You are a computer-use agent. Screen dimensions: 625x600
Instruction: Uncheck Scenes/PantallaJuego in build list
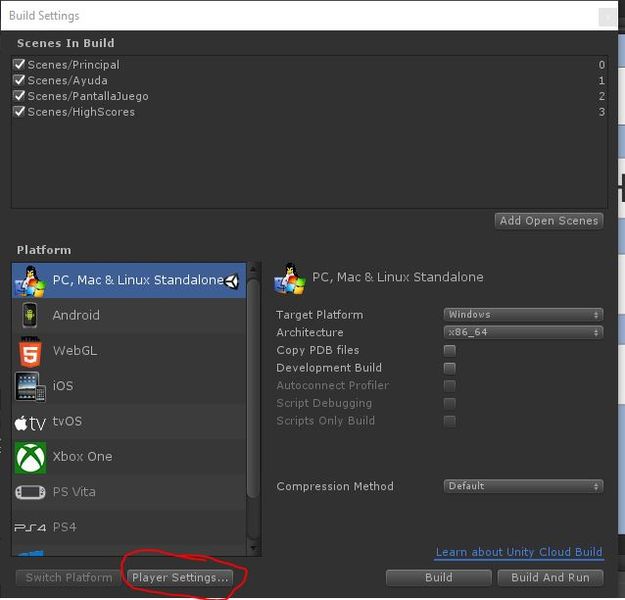19,96
